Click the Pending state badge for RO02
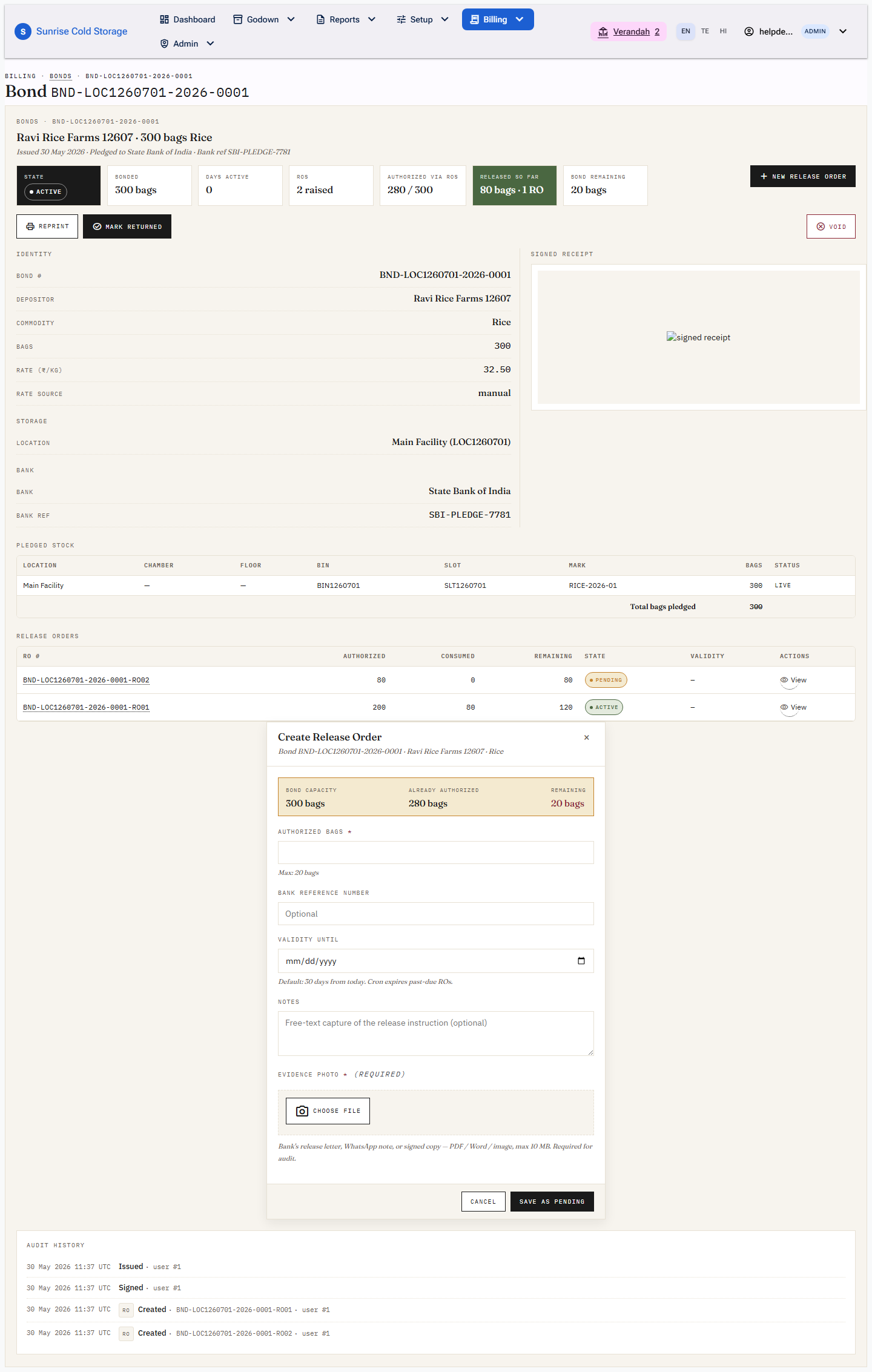The image size is (872, 1372). coord(606,680)
